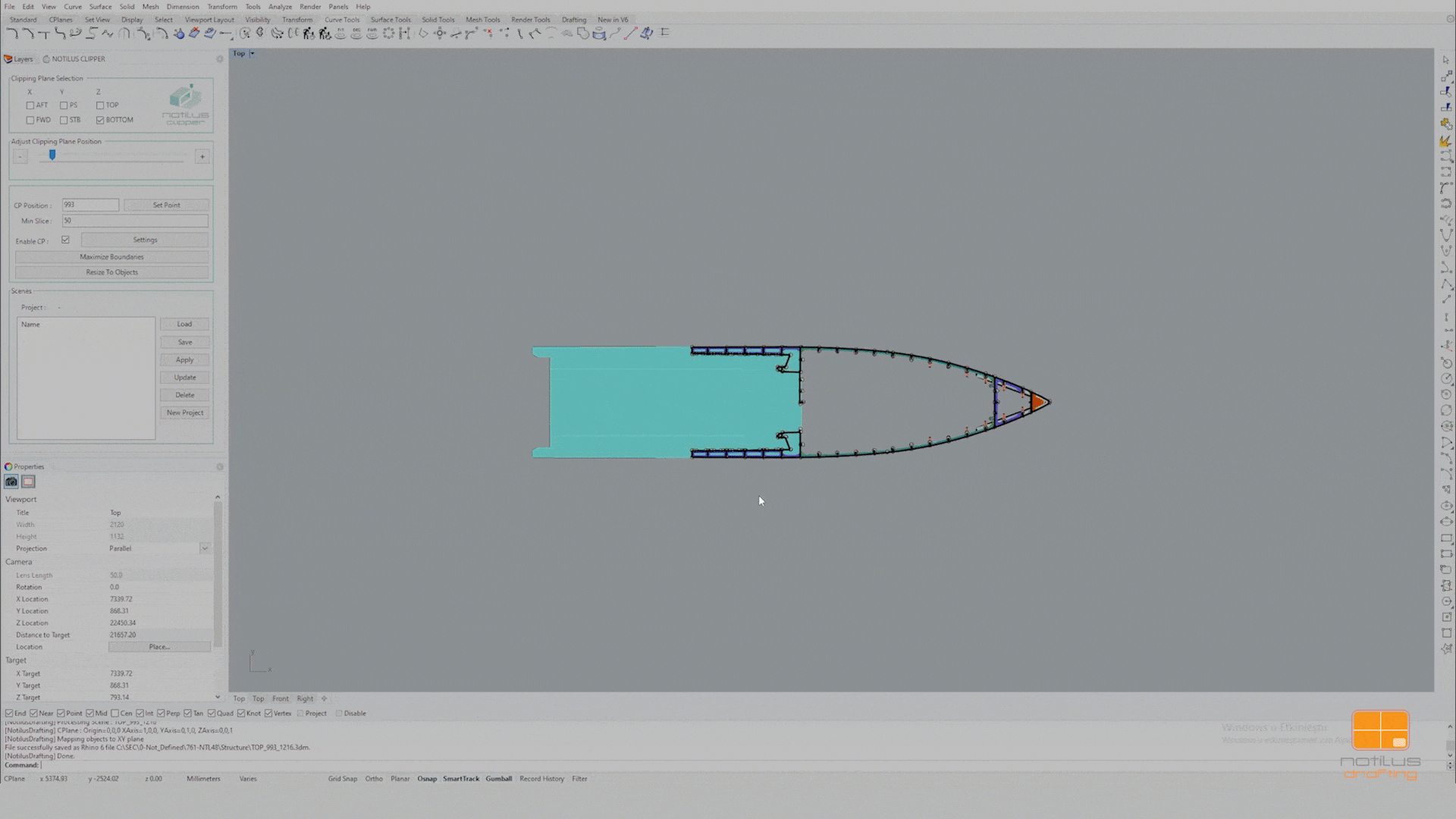Image resolution: width=1456 pixels, height=819 pixels.
Task: Click the blue bucket-shaped toolbar icon
Action: point(599,33)
